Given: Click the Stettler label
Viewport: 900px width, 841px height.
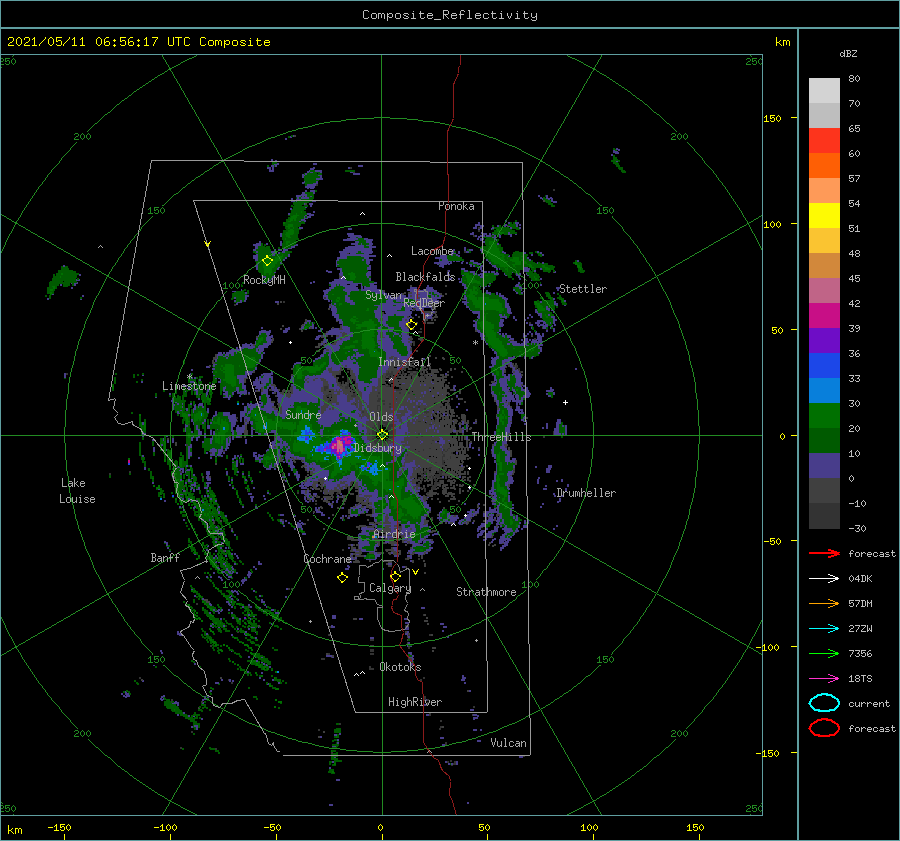Looking at the screenshot, I should [x=583, y=289].
